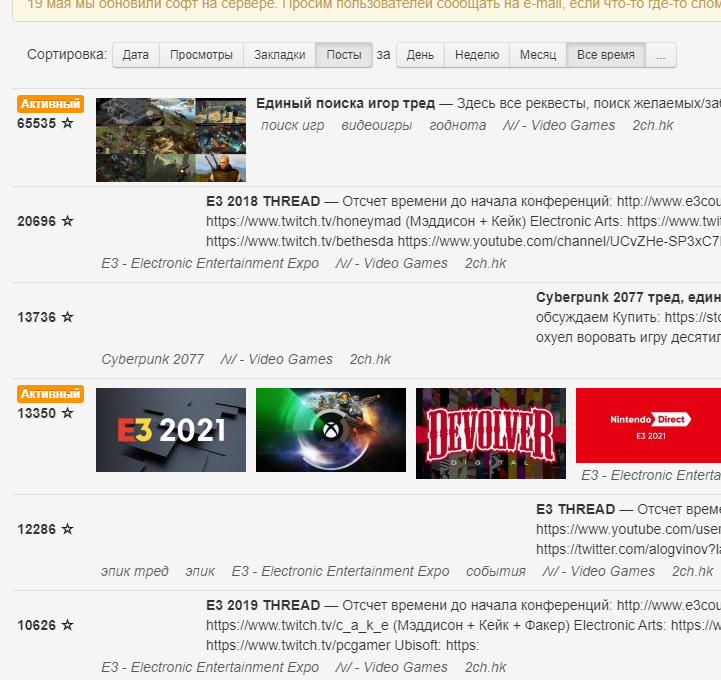Click Активный badge above 65535
This screenshot has height=680, width=721.
tap(51, 104)
